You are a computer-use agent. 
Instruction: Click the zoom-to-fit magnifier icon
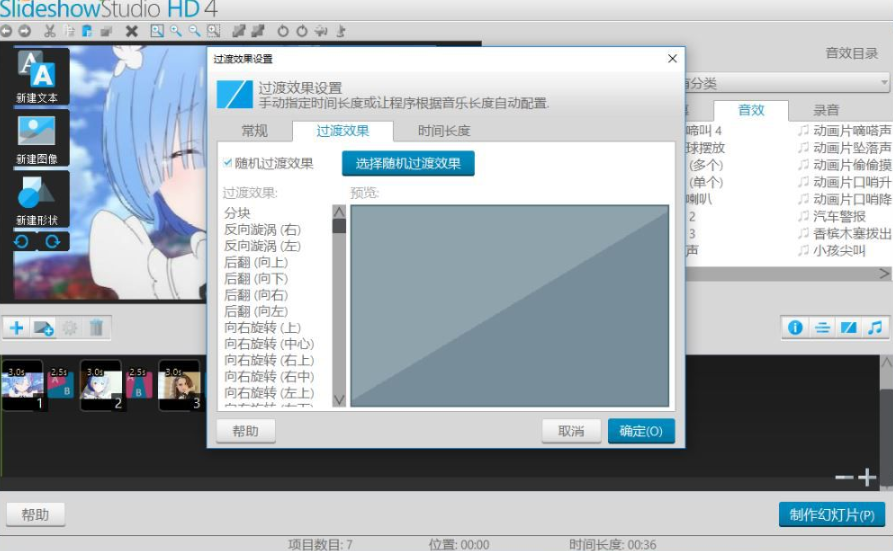pos(157,31)
